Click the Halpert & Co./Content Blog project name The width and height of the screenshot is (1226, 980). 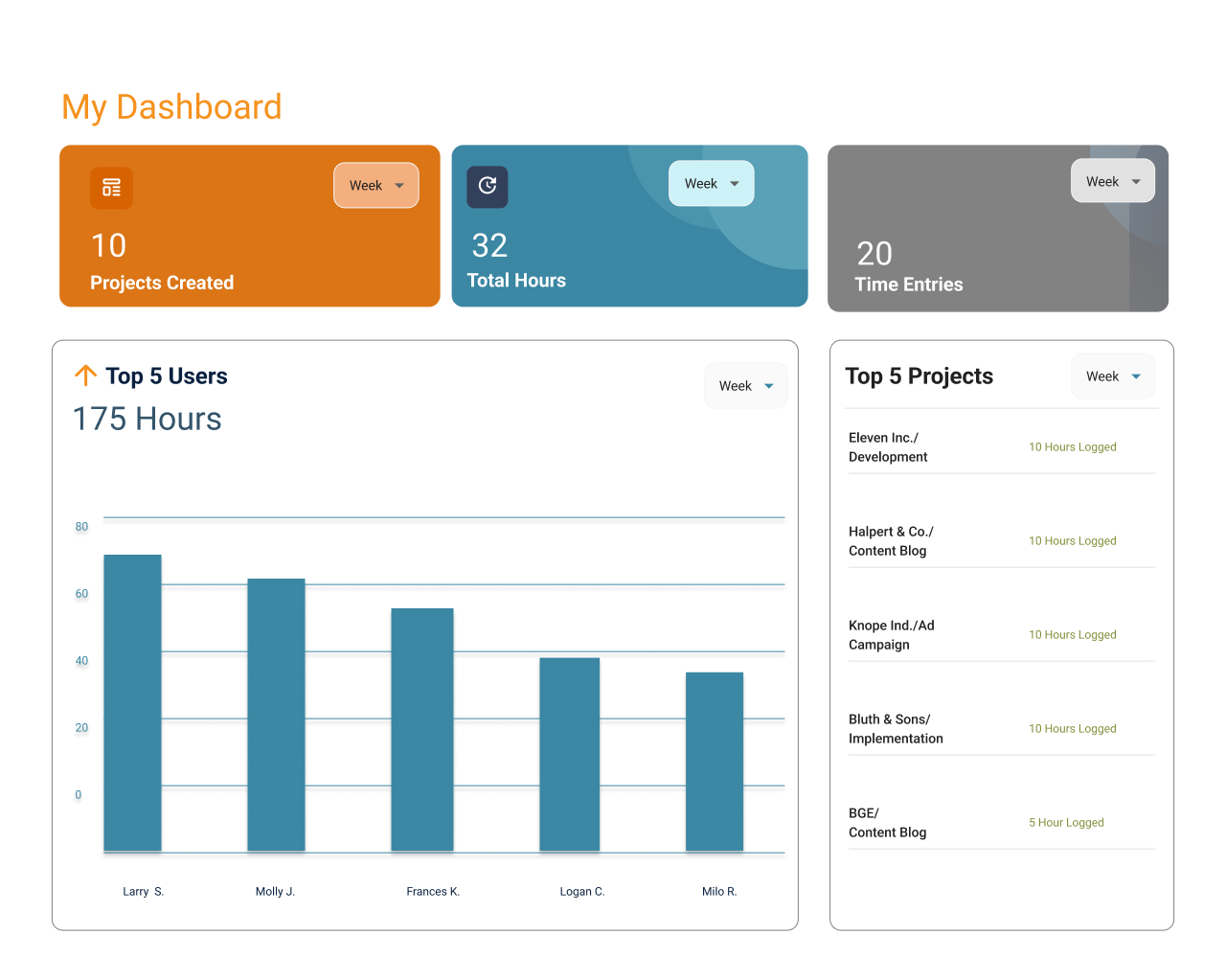[891, 541]
